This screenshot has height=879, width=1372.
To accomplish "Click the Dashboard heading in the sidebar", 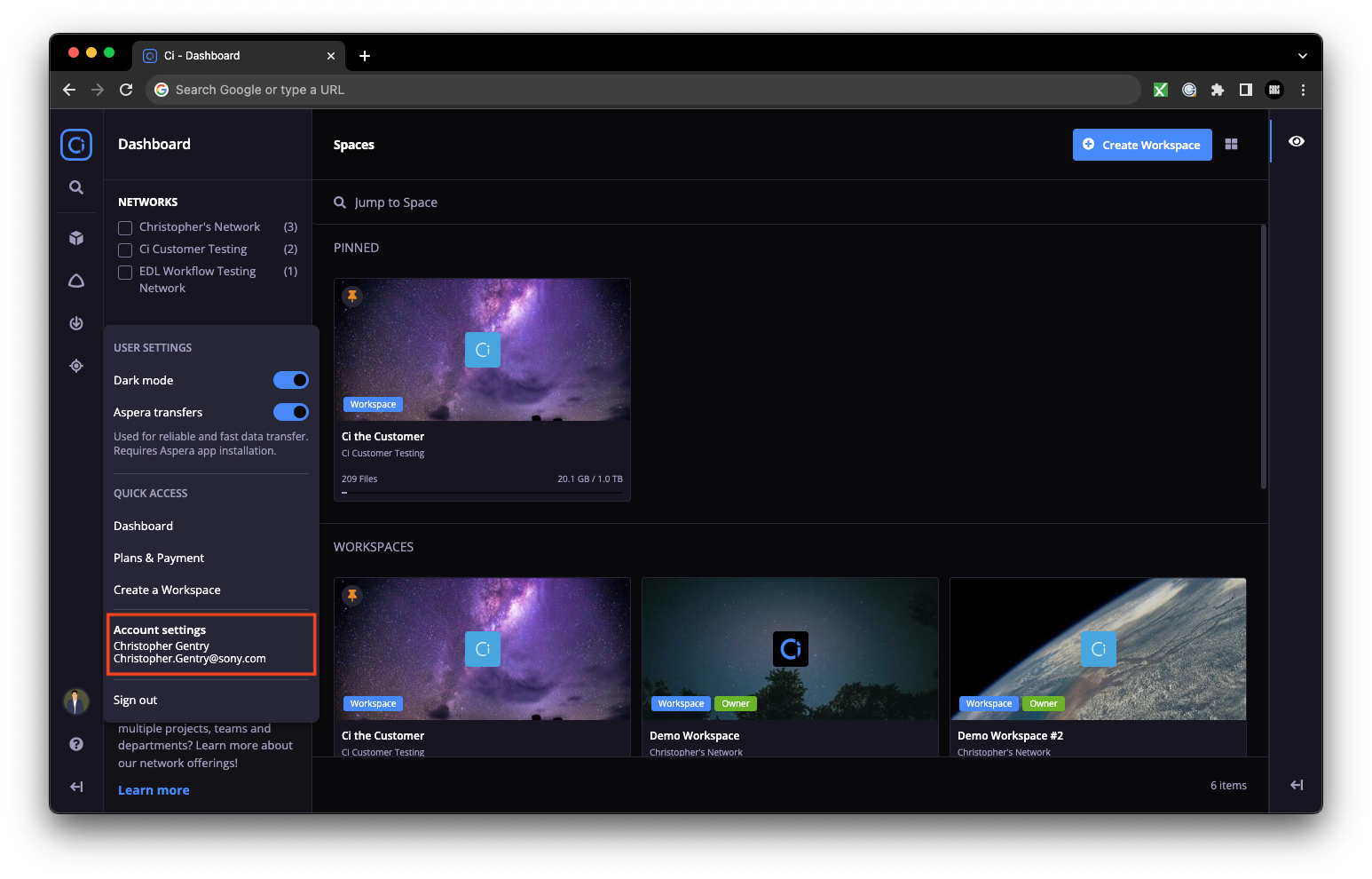I will point(154,144).
